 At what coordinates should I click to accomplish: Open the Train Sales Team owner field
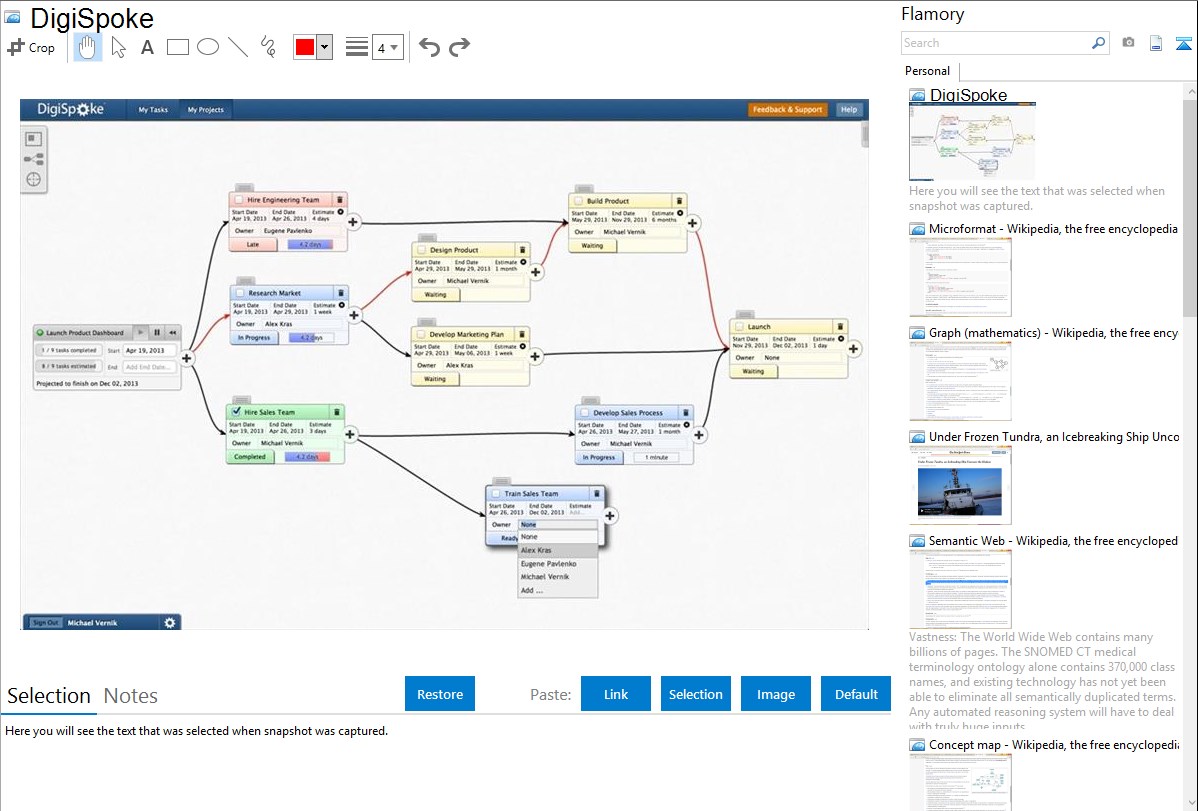click(558, 525)
